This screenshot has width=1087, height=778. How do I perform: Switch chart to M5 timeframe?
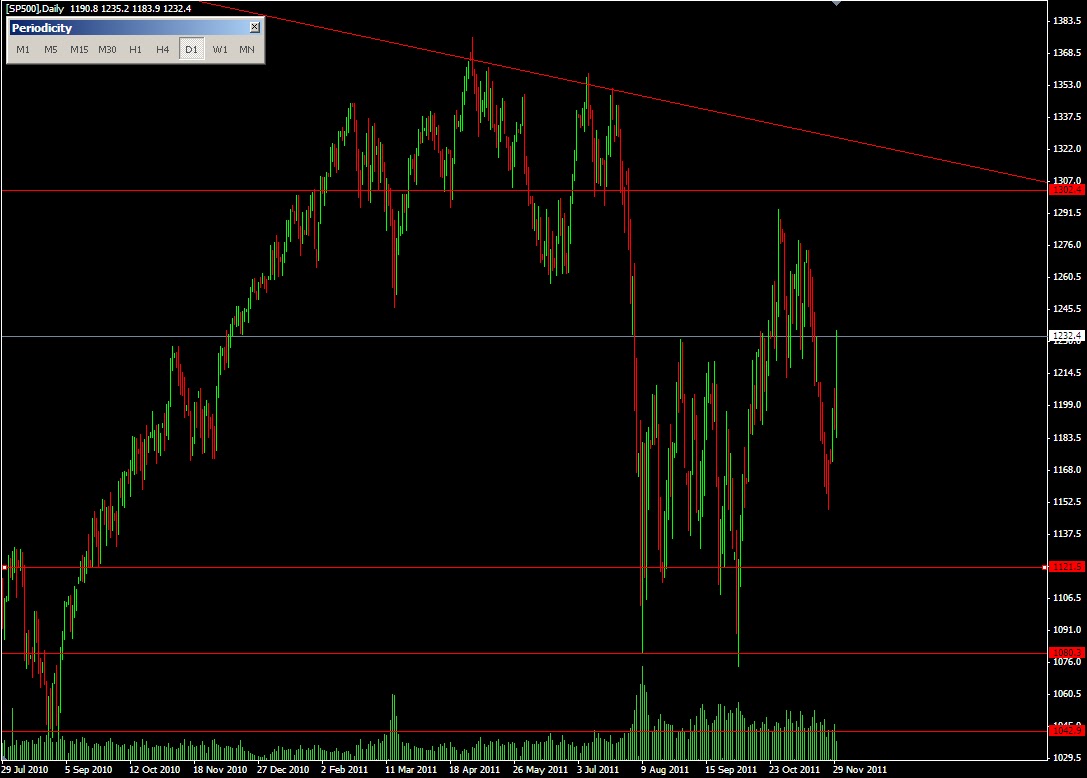[51, 49]
